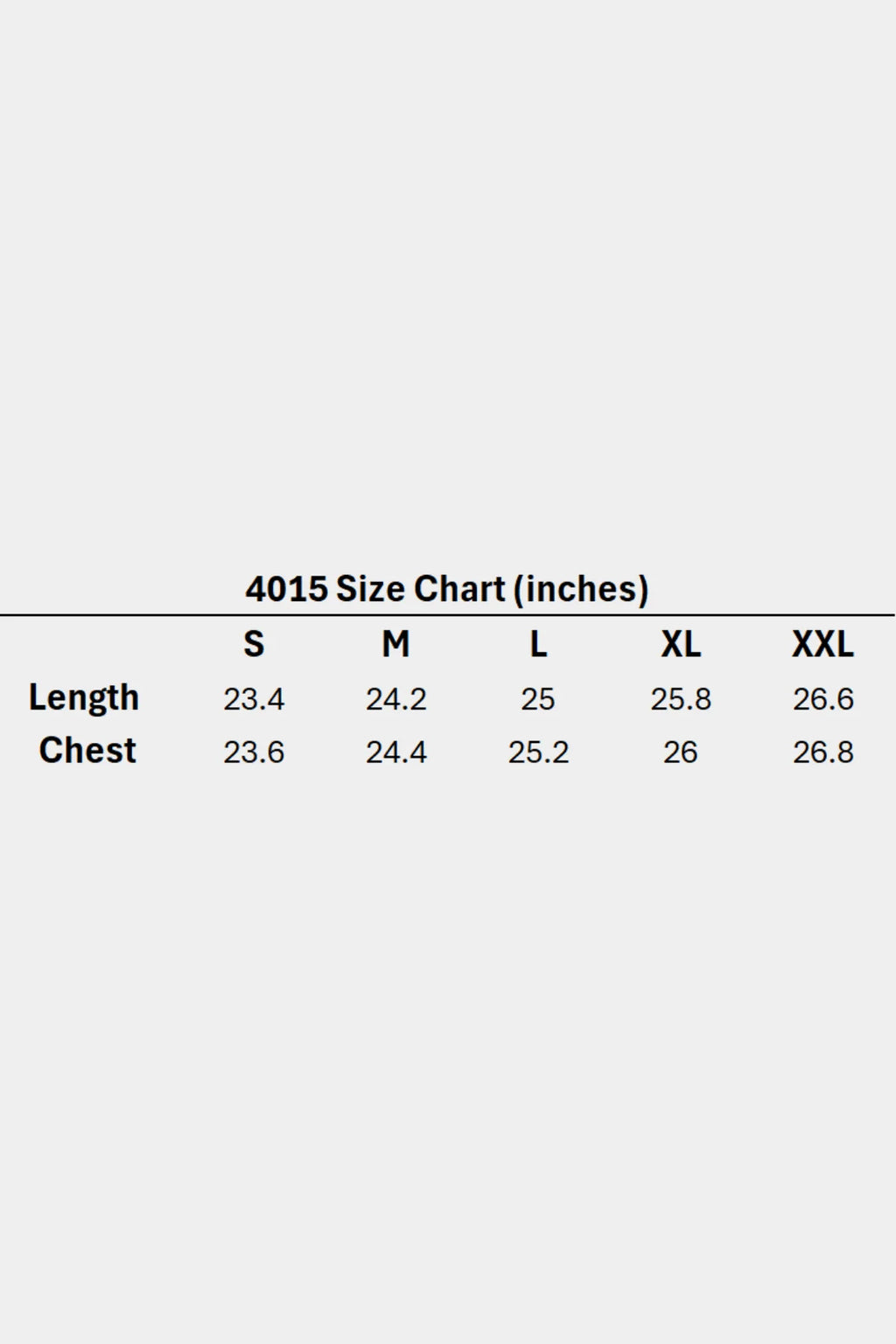Click the 26.6 Length value for XXL
Screen dimensions: 896x1344
pyautogui.click(x=822, y=699)
